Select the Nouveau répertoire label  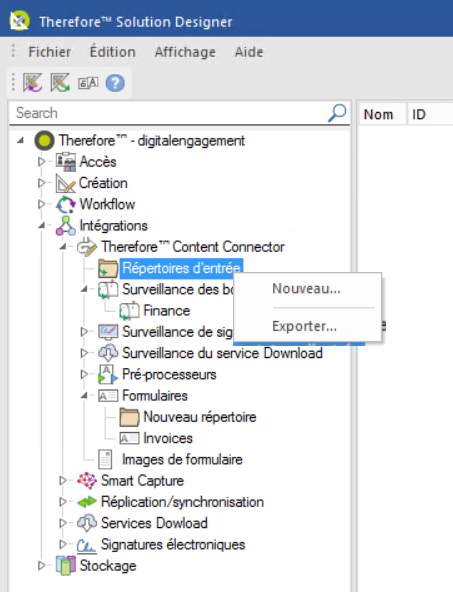[x=200, y=417]
